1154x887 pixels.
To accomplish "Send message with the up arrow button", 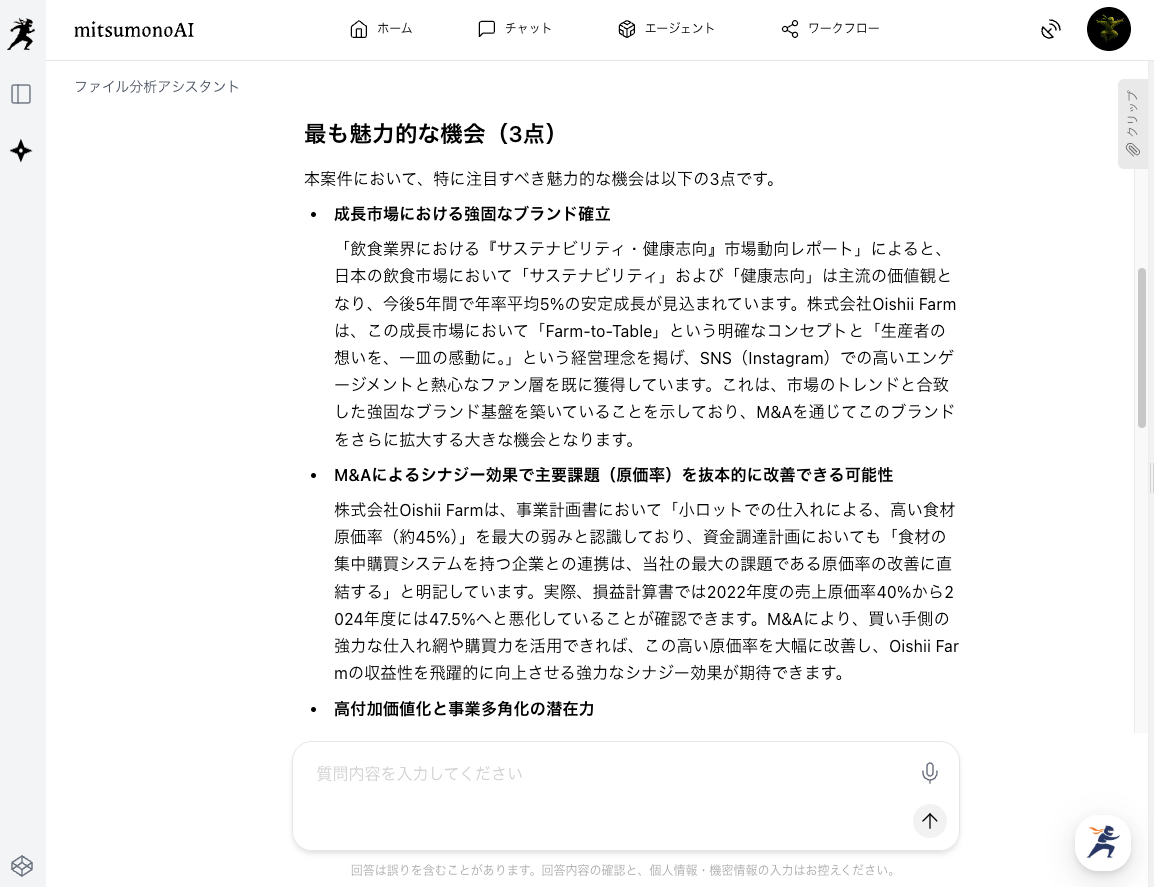I will [x=930, y=821].
